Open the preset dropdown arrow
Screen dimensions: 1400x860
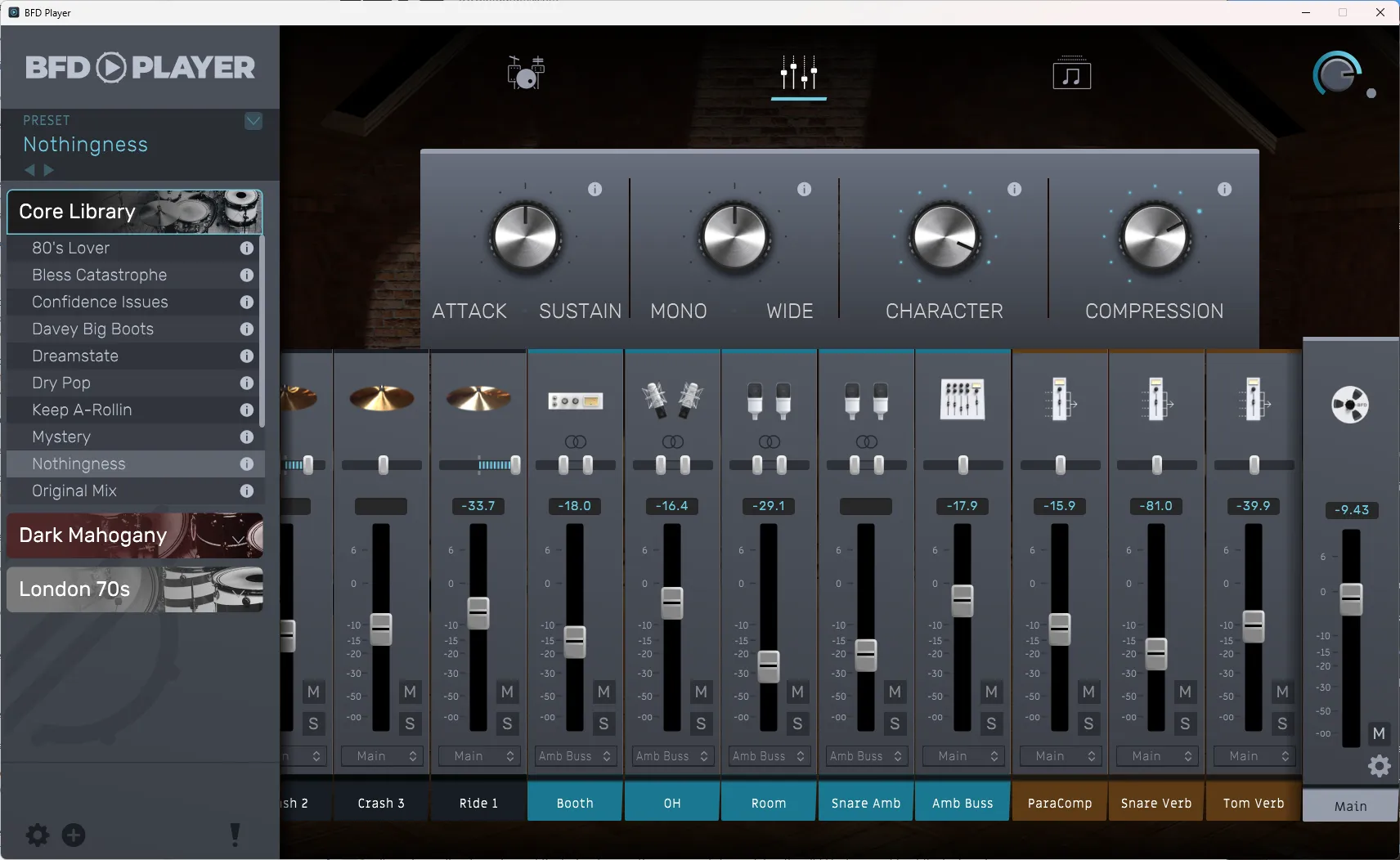[x=254, y=121]
